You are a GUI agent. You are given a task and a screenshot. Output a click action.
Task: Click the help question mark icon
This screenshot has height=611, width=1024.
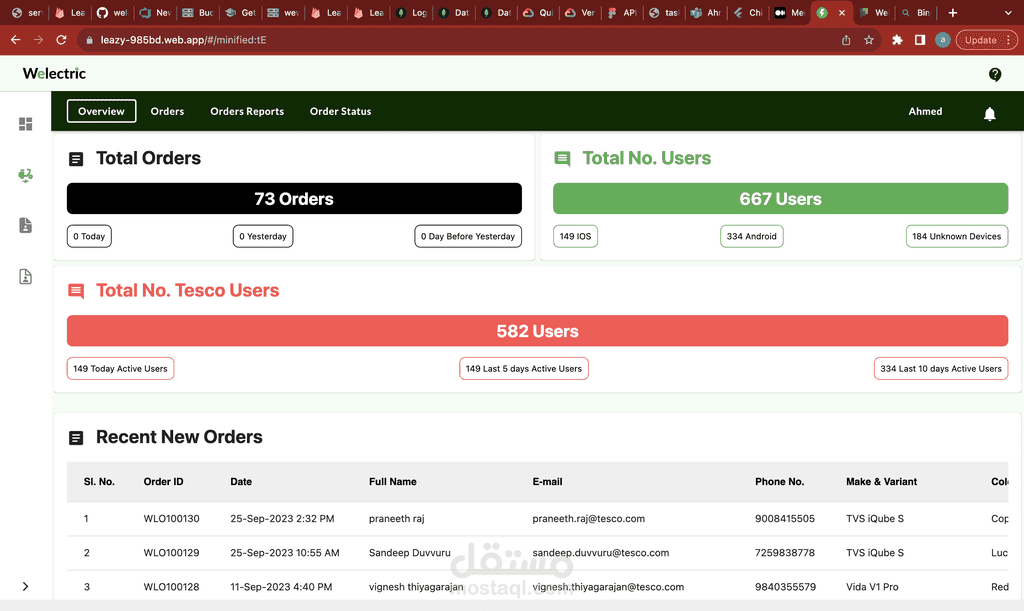point(995,74)
